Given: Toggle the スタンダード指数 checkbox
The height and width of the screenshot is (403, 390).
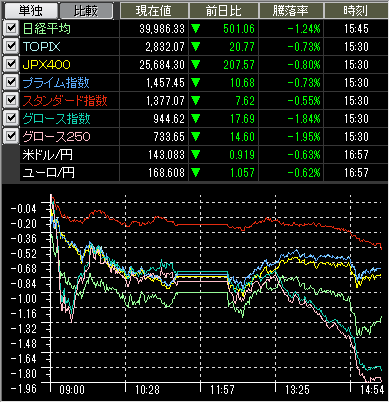Looking at the screenshot, I should point(11,100).
